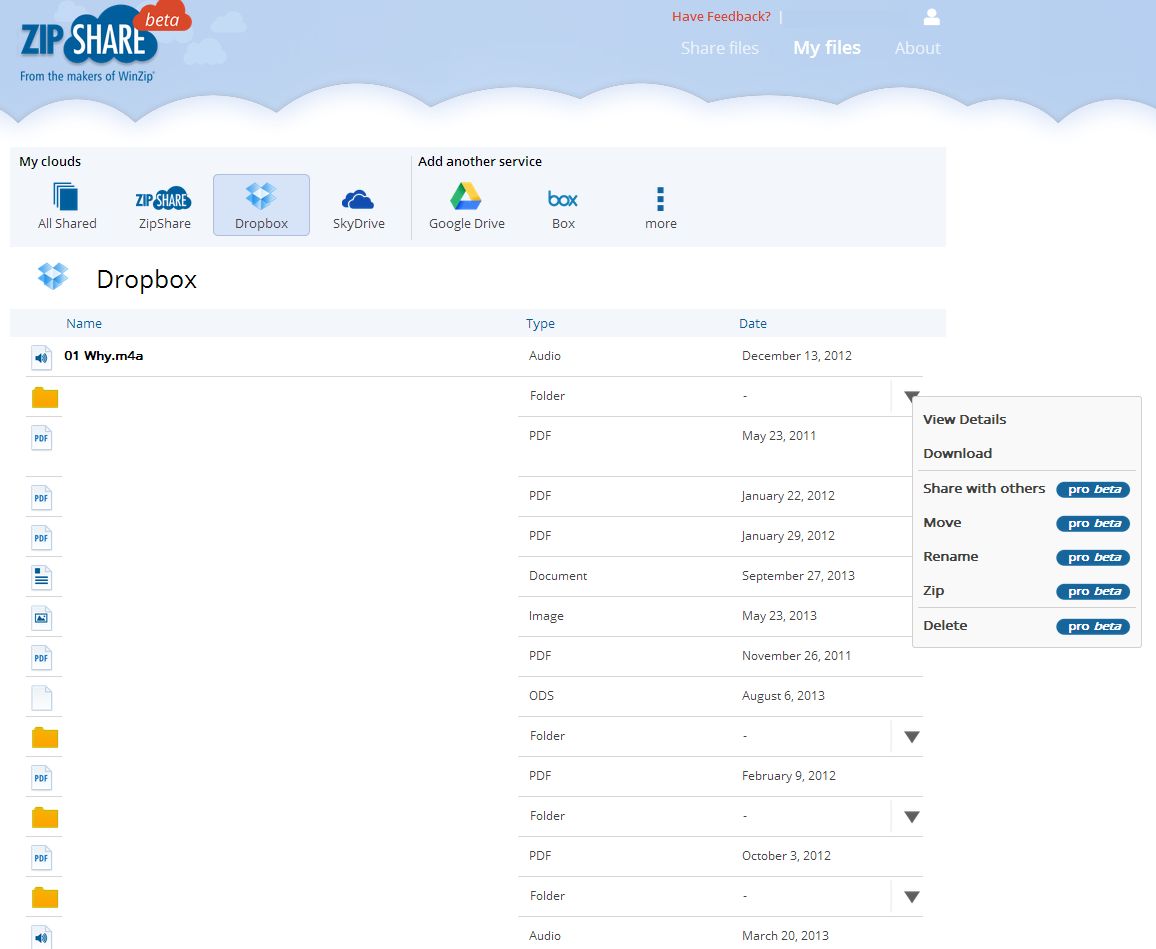Sort the list by Date column
The width and height of the screenshot is (1156, 949).
753,323
